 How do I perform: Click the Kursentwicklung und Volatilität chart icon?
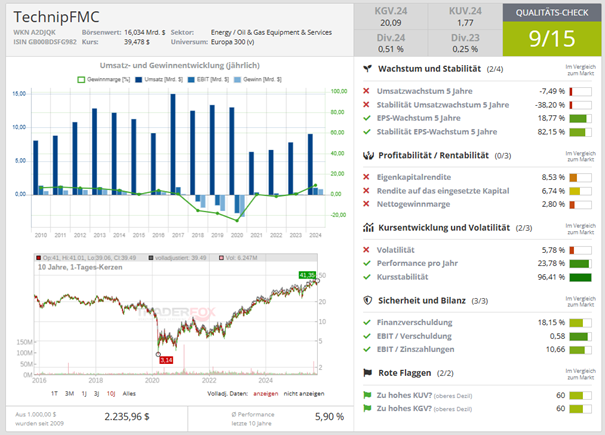tap(369, 228)
